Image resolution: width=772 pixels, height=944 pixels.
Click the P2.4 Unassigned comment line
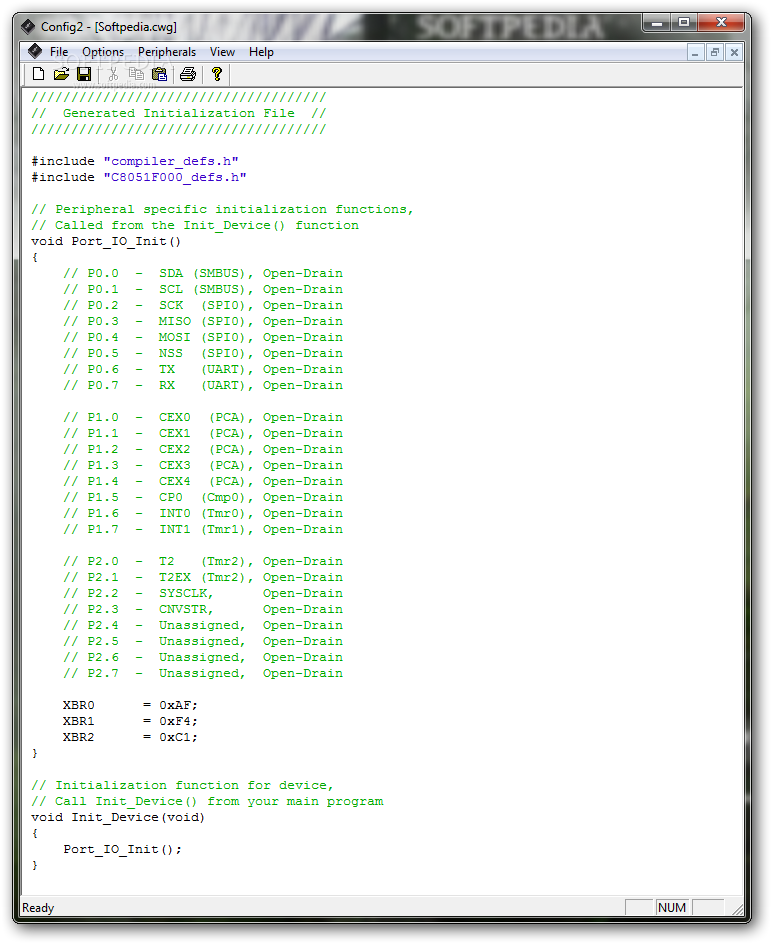click(x=203, y=625)
